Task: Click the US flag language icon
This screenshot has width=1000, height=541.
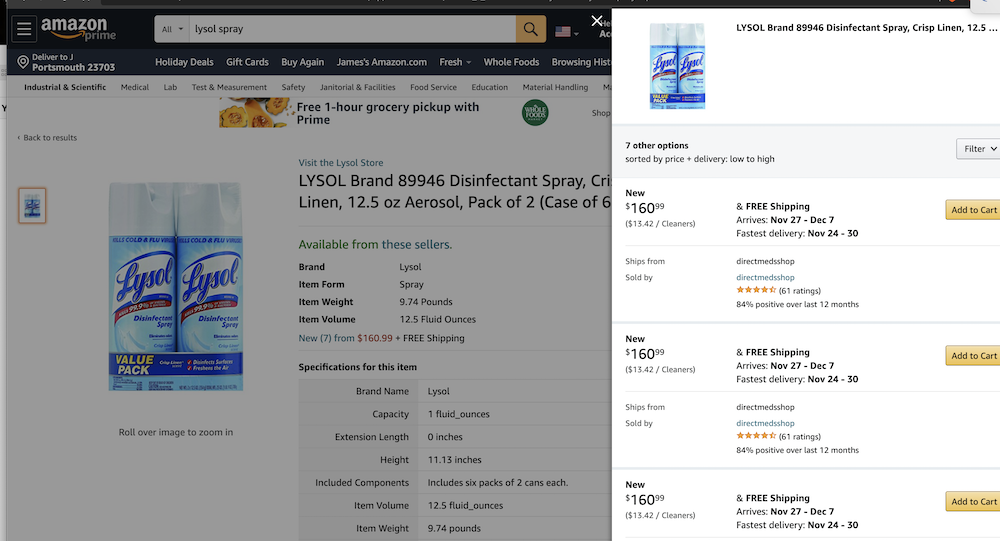Action: [564, 32]
